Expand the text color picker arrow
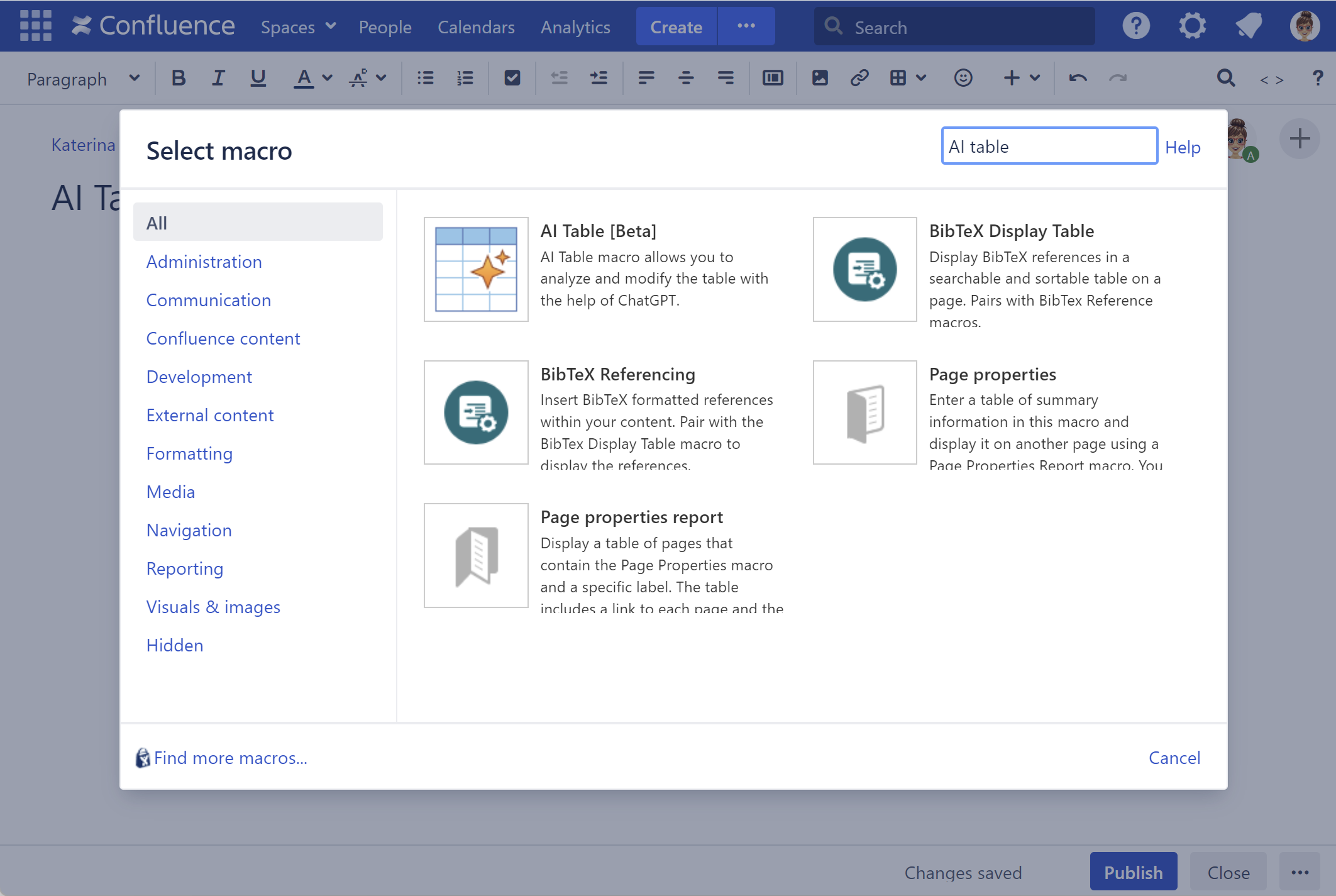Image resolution: width=1336 pixels, height=896 pixels. tap(327, 78)
